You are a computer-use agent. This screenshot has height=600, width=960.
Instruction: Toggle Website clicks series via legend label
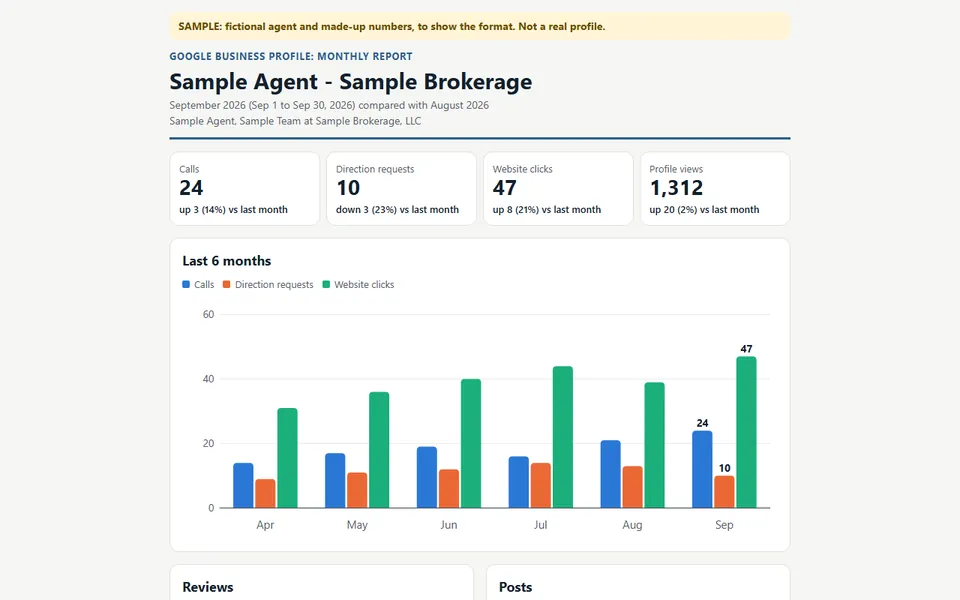364,285
